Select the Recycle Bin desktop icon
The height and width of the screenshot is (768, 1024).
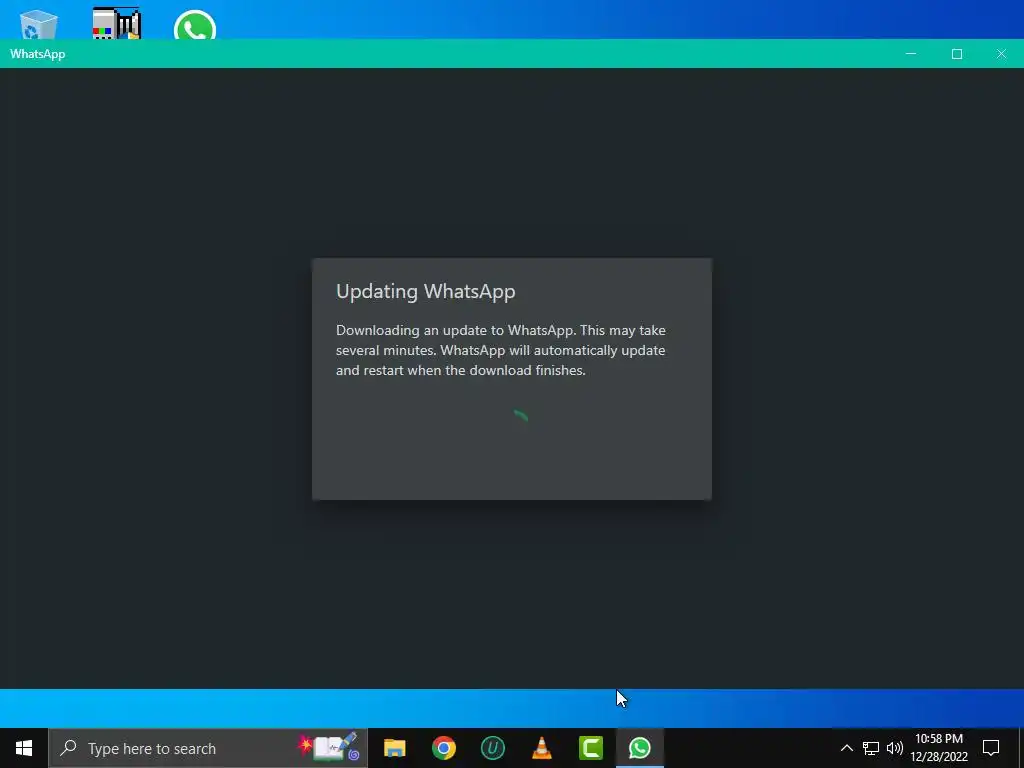(39, 24)
